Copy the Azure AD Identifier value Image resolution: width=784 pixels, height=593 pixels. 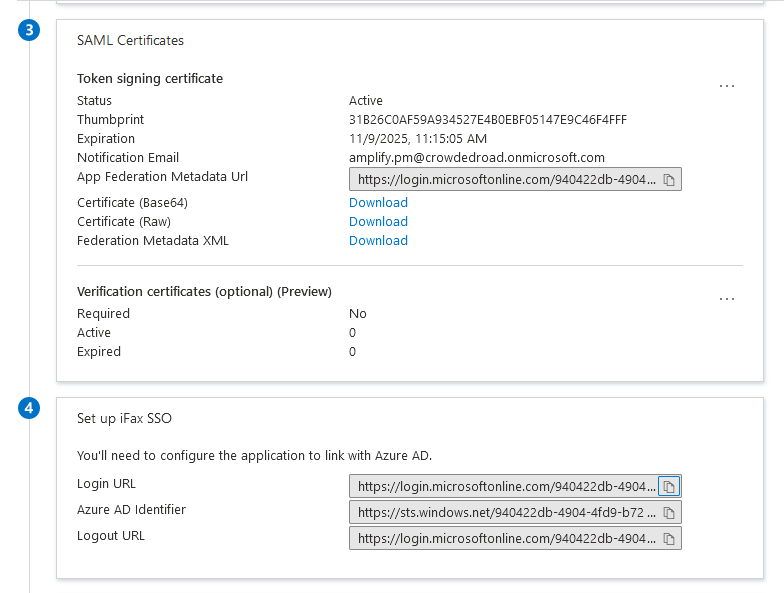[669, 512]
